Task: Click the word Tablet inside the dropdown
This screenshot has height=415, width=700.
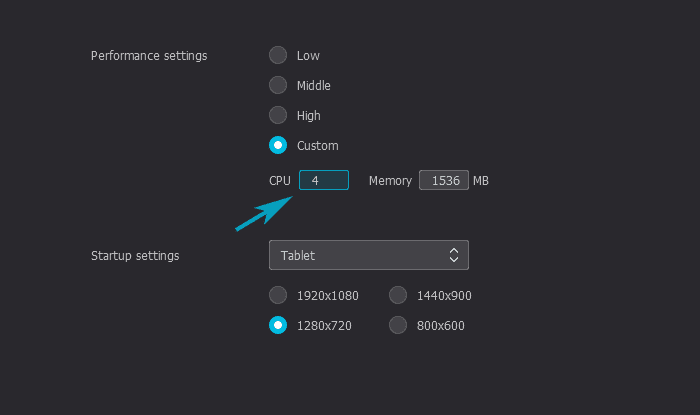Action: click(298, 256)
